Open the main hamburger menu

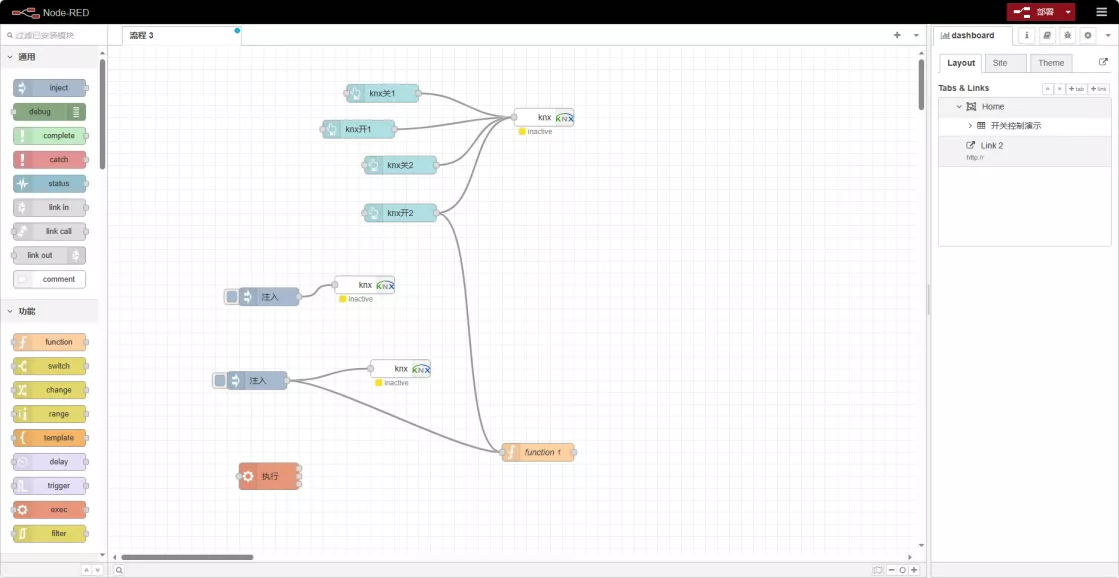[x=1101, y=12]
